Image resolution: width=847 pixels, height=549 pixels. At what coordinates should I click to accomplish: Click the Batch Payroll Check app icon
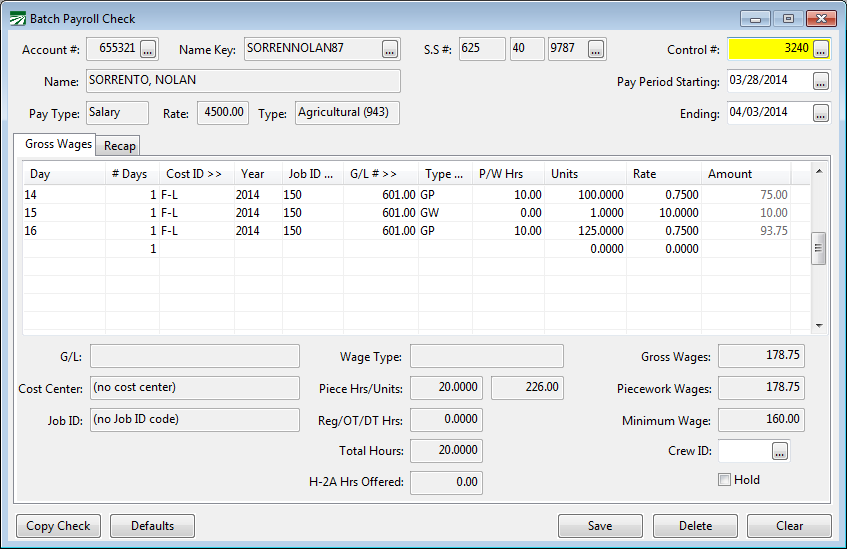[x=17, y=19]
